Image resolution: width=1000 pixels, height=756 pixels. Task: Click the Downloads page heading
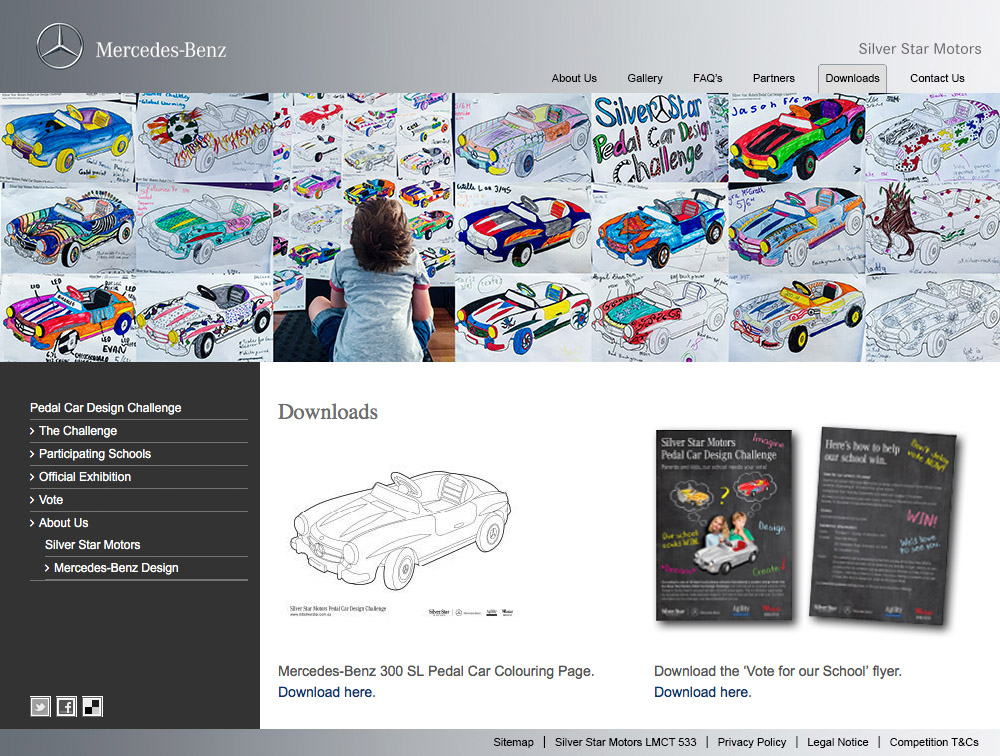click(x=328, y=412)
